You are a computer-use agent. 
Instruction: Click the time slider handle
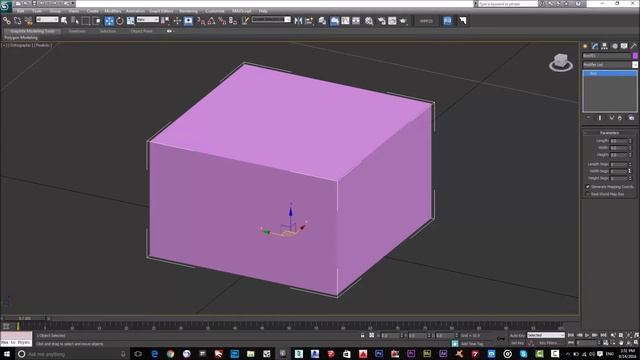pyautogui.click(x=24, y=318)
